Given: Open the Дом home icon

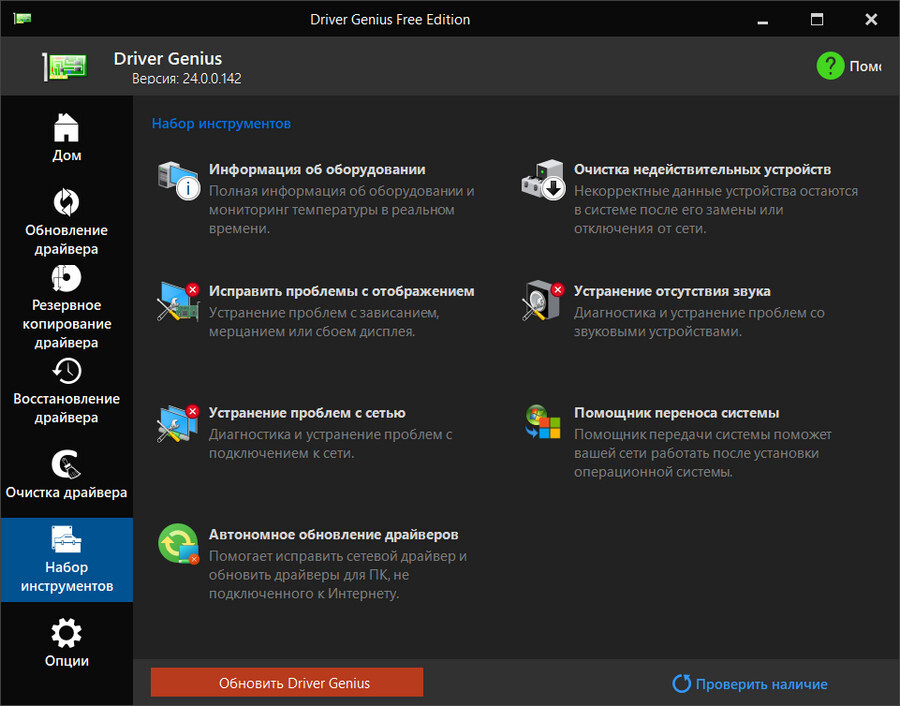Looking at the screenshot, I should point(67,127).
